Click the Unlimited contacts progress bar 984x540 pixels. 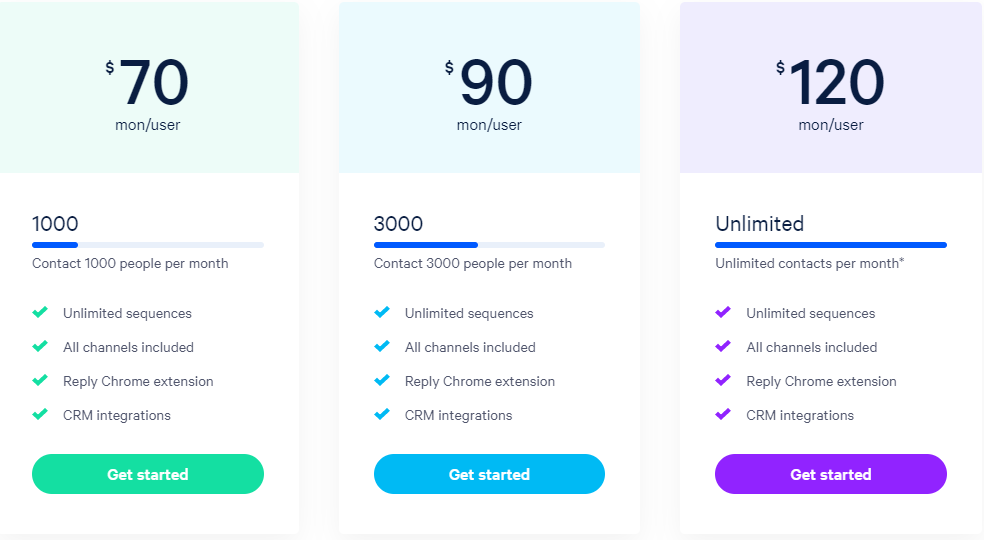coord(830,245)
